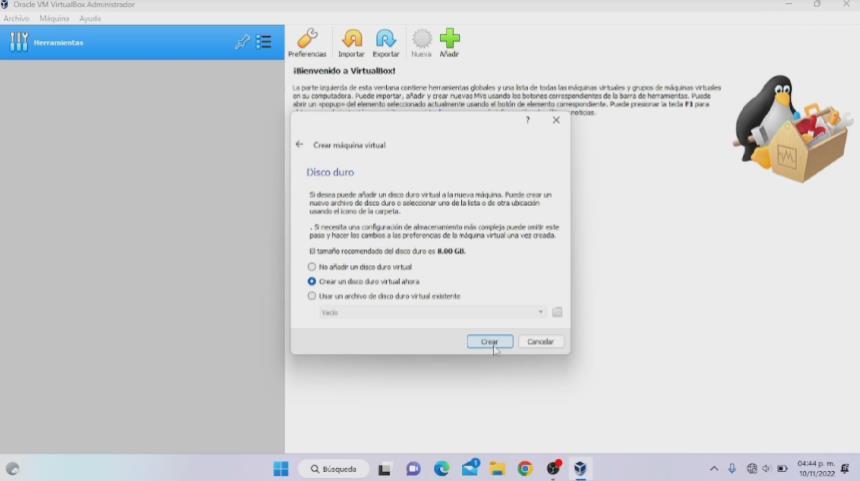
Task: Open the Chat app on taskbar
Action: (413, 469)
